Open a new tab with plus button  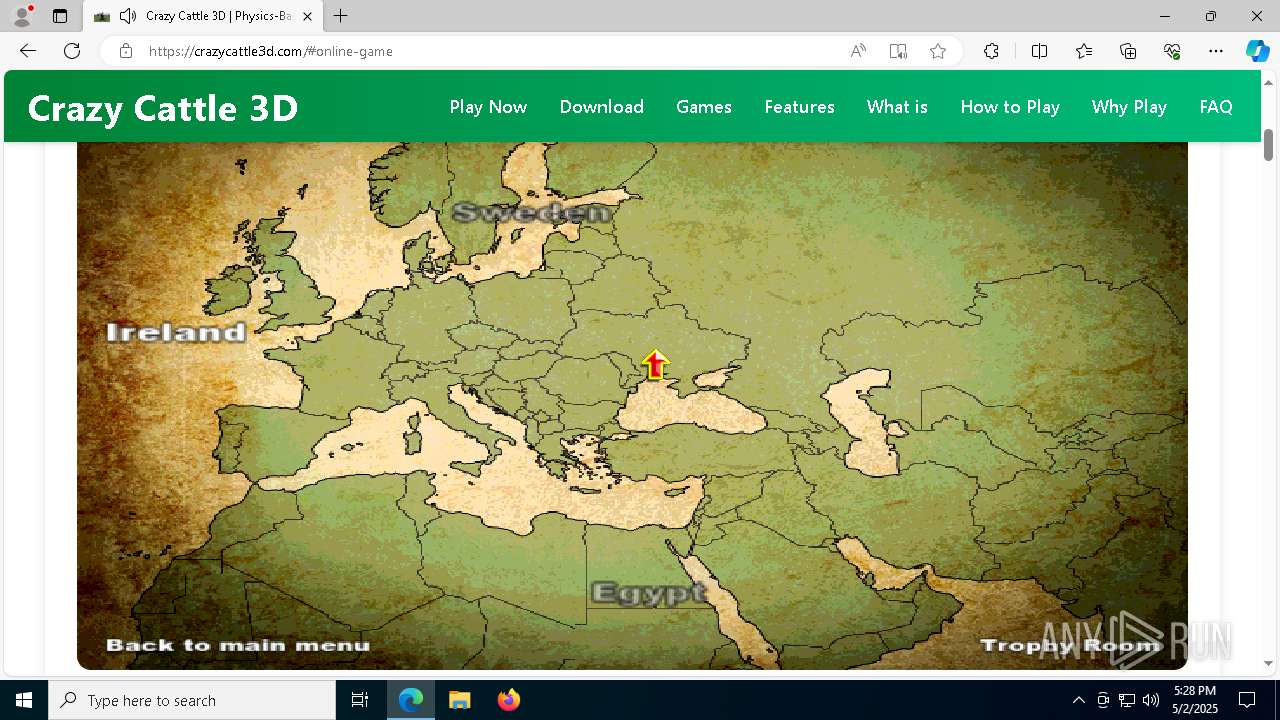tap(341, 16)
